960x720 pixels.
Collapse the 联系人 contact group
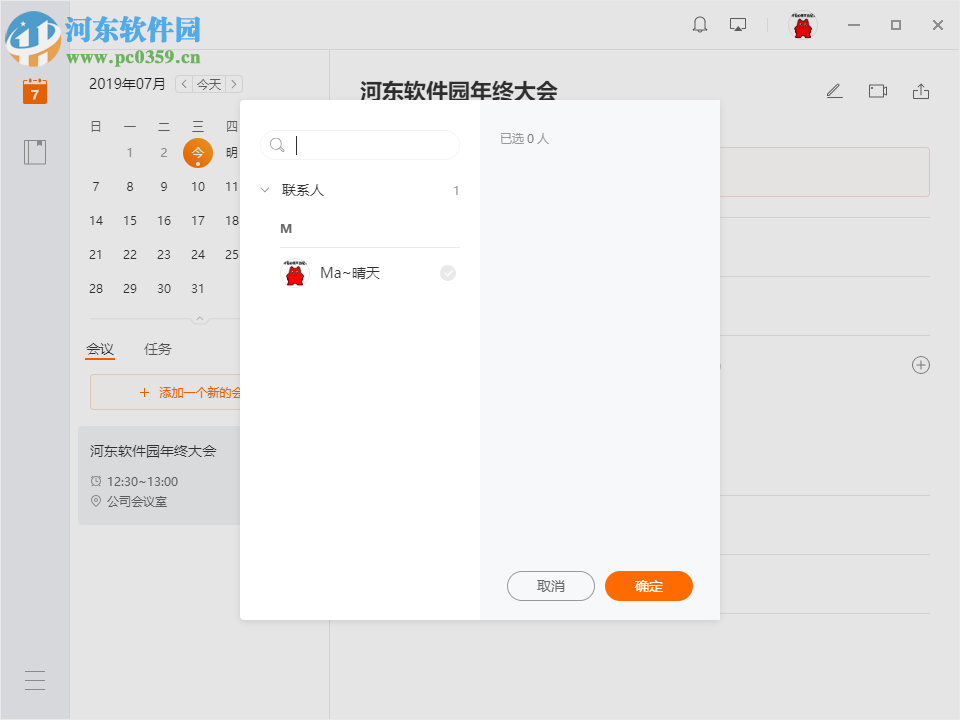(x=264, y=189)
